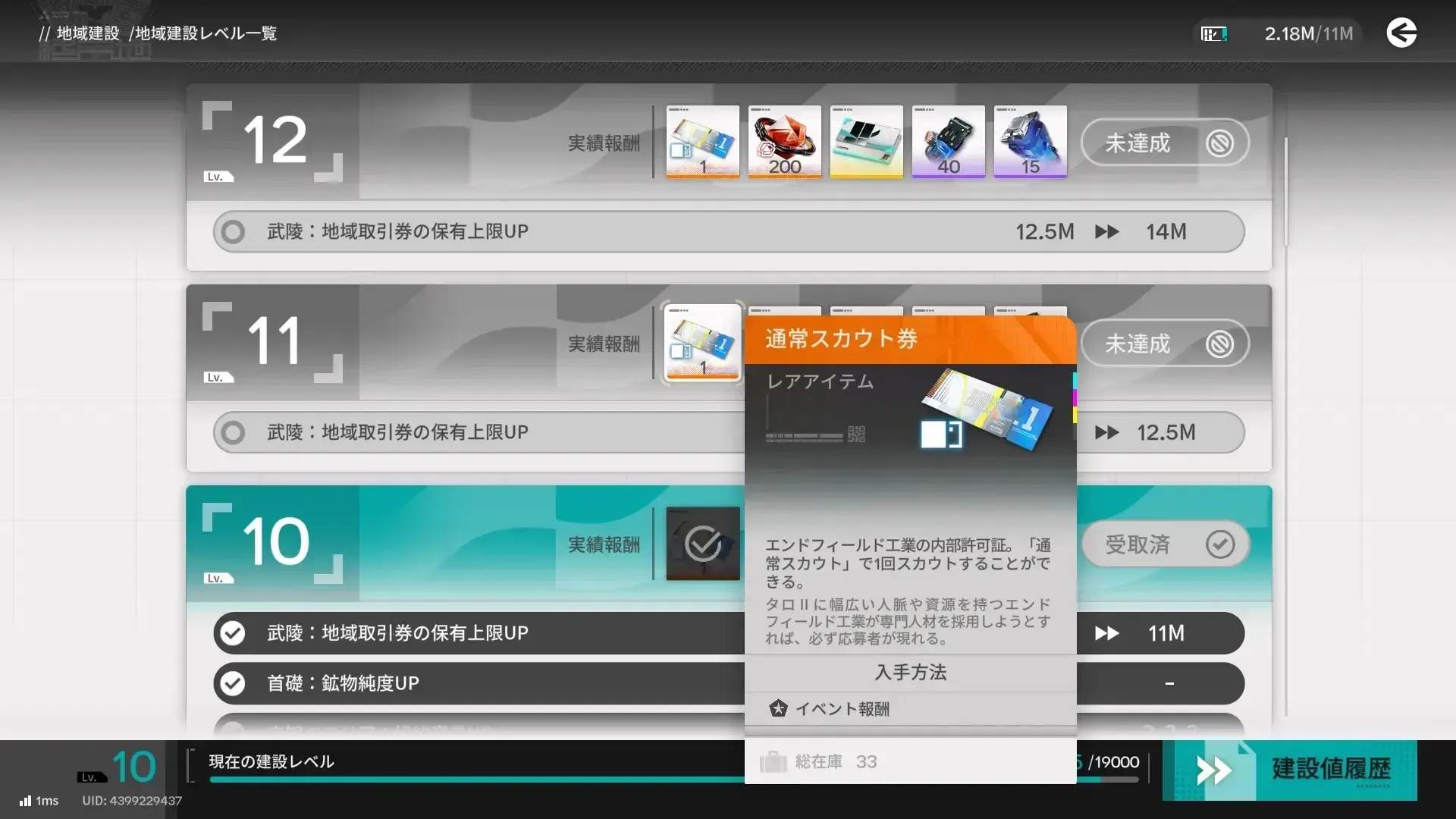Click the レアアイテム rarity label
The image size is (1456, 819).
pos(821,381)
